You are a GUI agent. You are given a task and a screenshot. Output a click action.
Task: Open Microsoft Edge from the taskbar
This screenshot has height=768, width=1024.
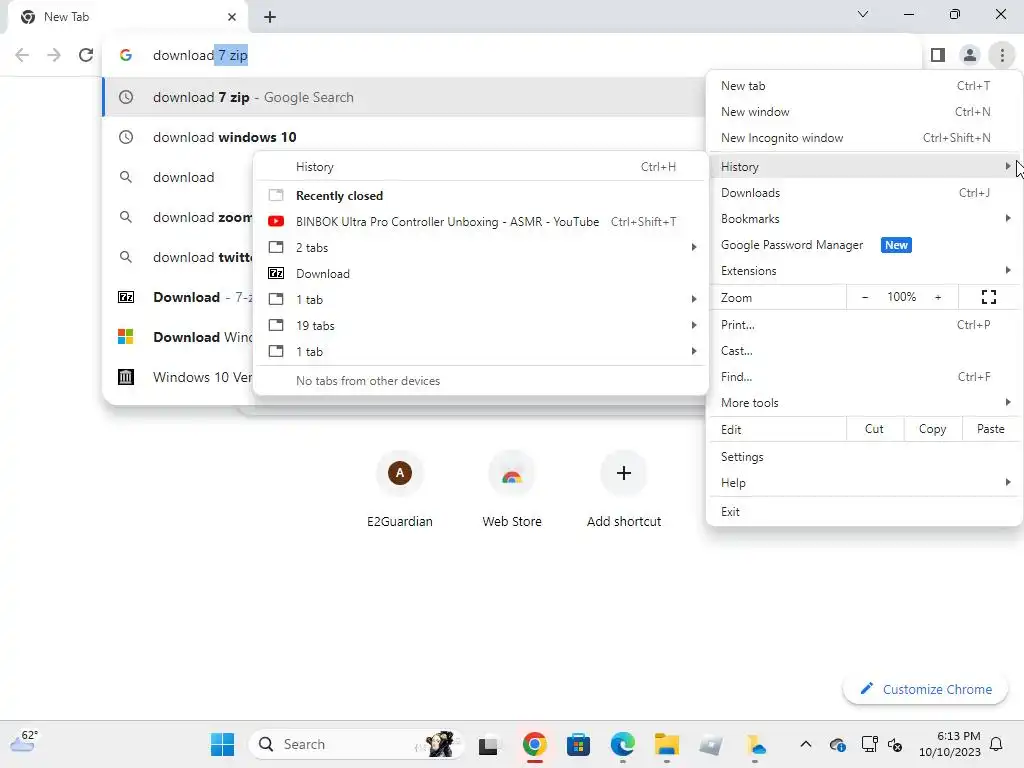tap(622, 744)
